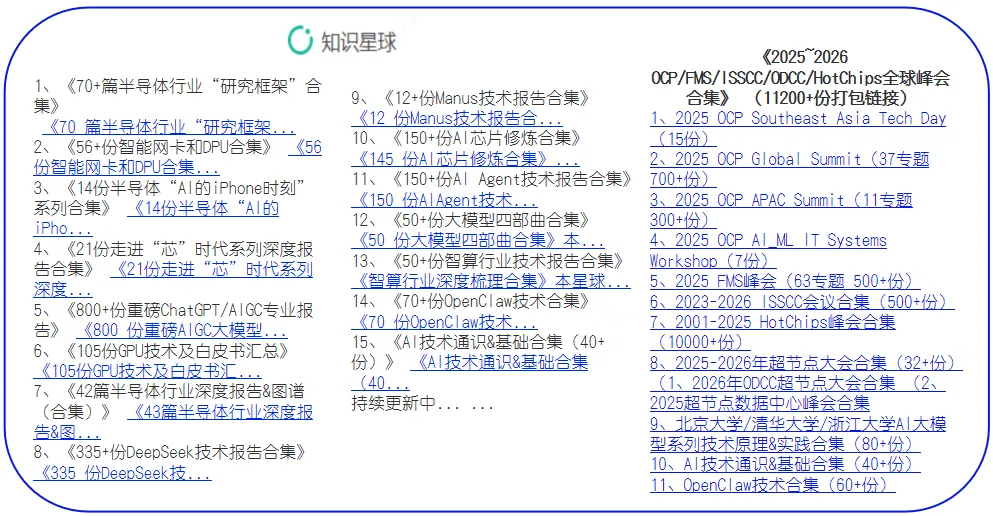Click 1、《70+篇半导体行业"研究框架"合集》 text
Viewport: 993px width, 516px height.
point(178,96)
